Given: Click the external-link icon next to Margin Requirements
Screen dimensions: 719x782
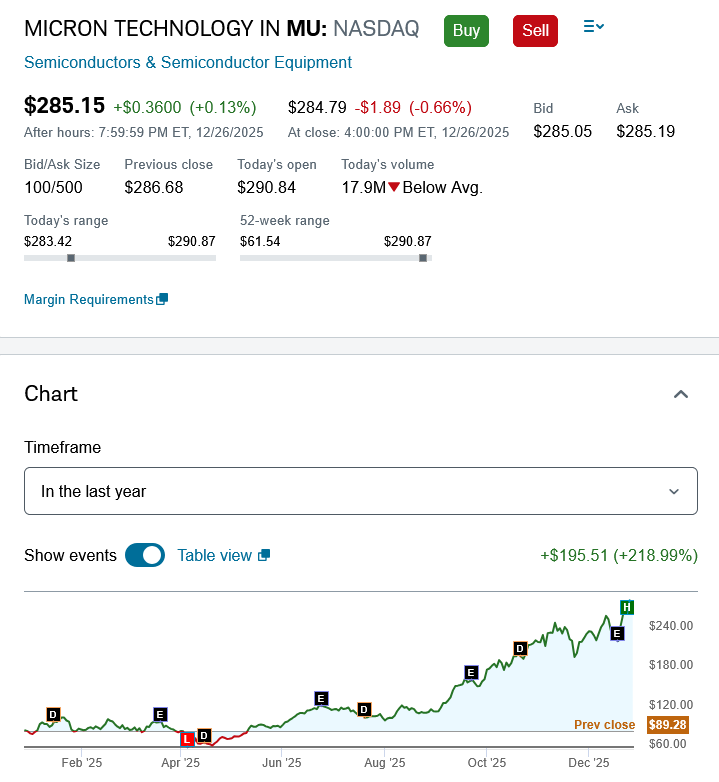Looking at the screenshot, I should click(x=162, y=299).
